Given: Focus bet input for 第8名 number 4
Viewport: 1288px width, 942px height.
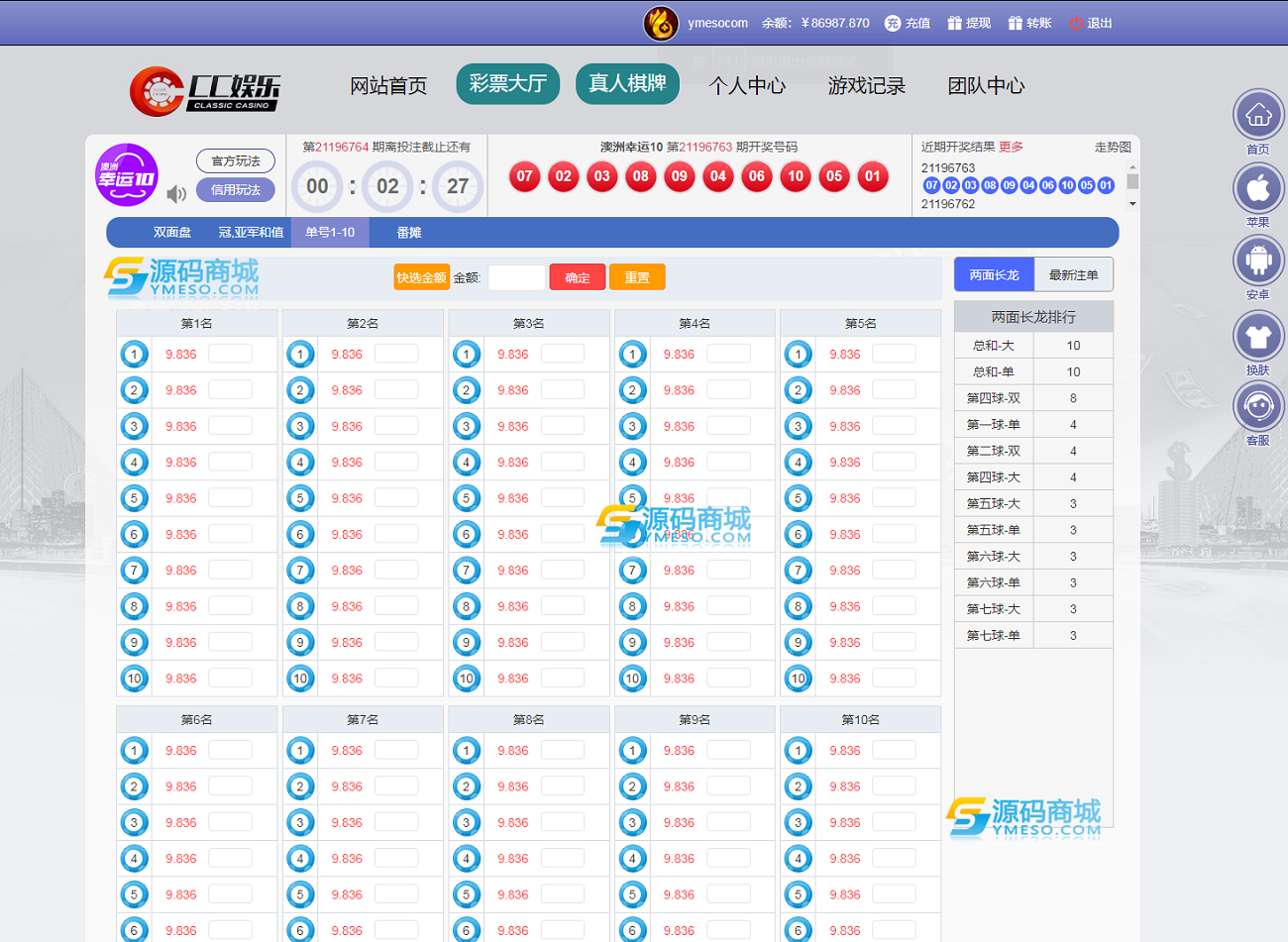Looking at the screenshot, I should [563, 858].
